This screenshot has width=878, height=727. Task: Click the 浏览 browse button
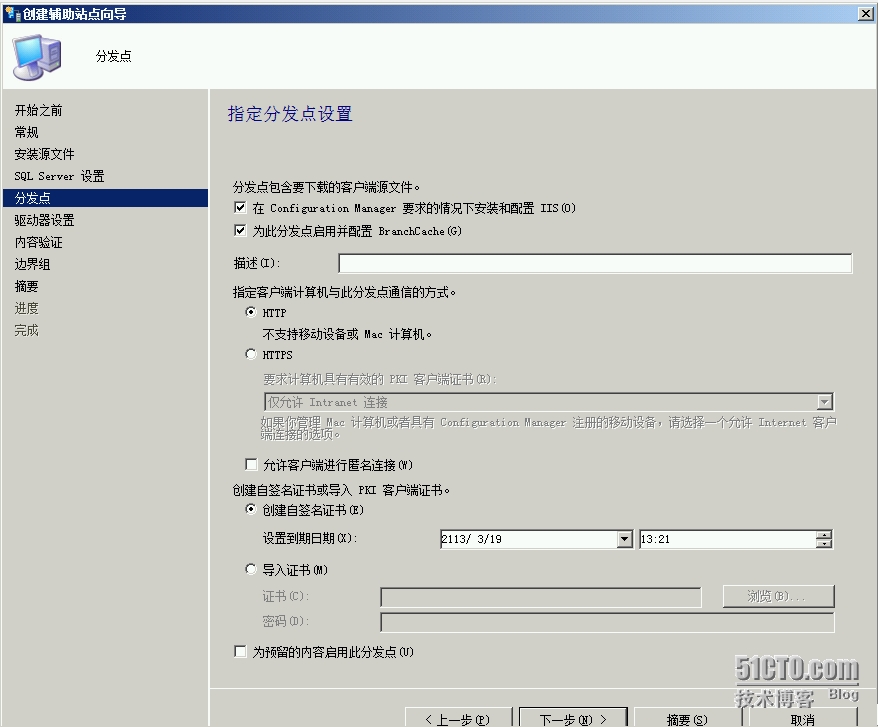778,596
